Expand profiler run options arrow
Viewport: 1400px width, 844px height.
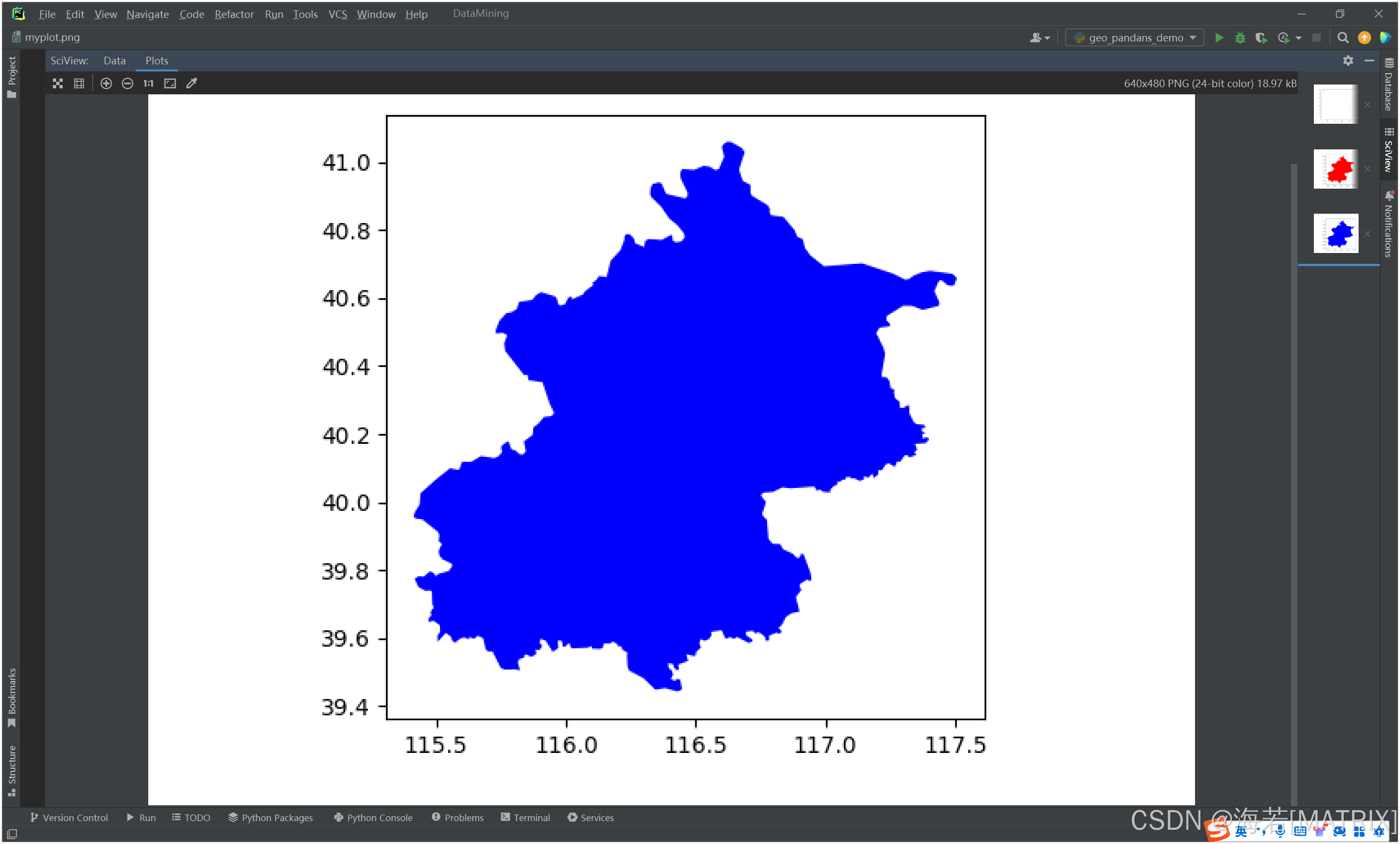[x=1299, y=38]
